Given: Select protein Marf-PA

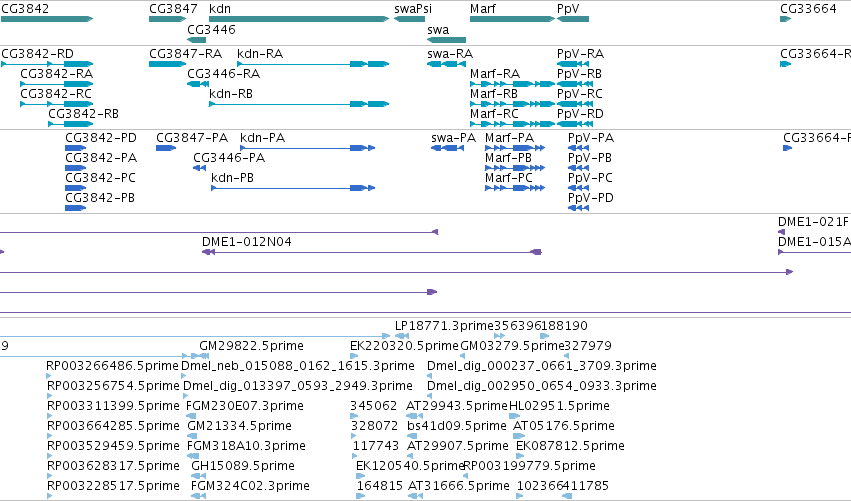Looking at the screenshot, I should [x=510, y=138].
